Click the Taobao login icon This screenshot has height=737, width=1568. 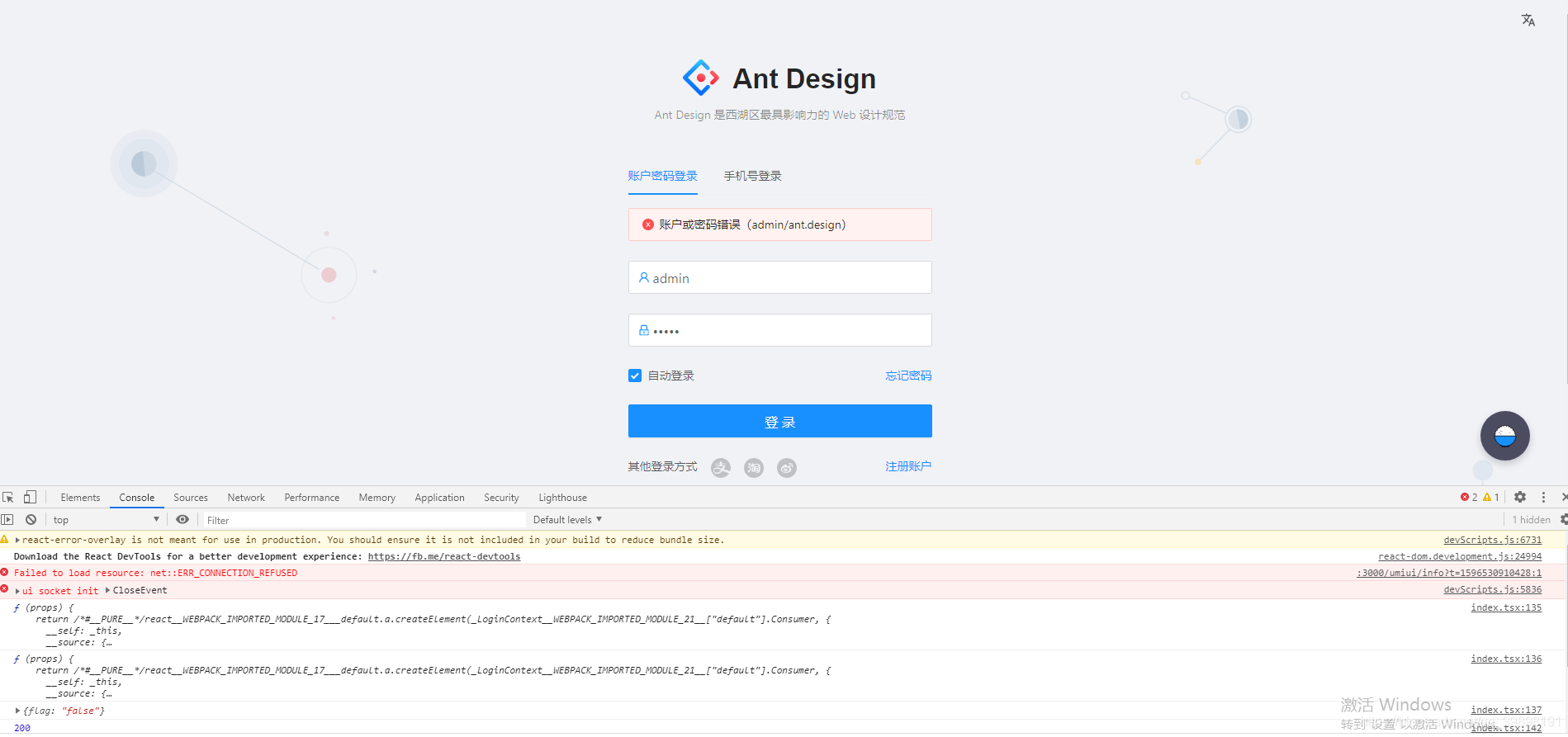click(754, 468)
